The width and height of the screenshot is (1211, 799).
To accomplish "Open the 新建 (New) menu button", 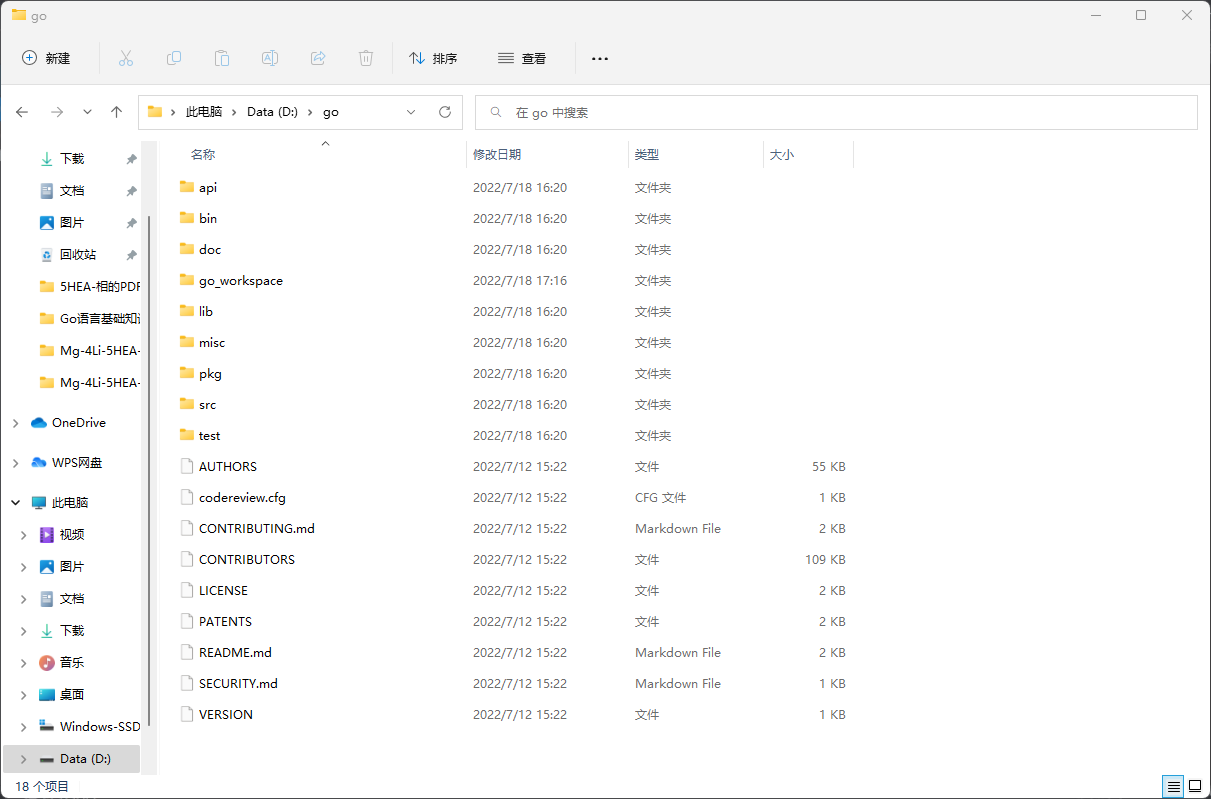I will click(x=47, y=58).
